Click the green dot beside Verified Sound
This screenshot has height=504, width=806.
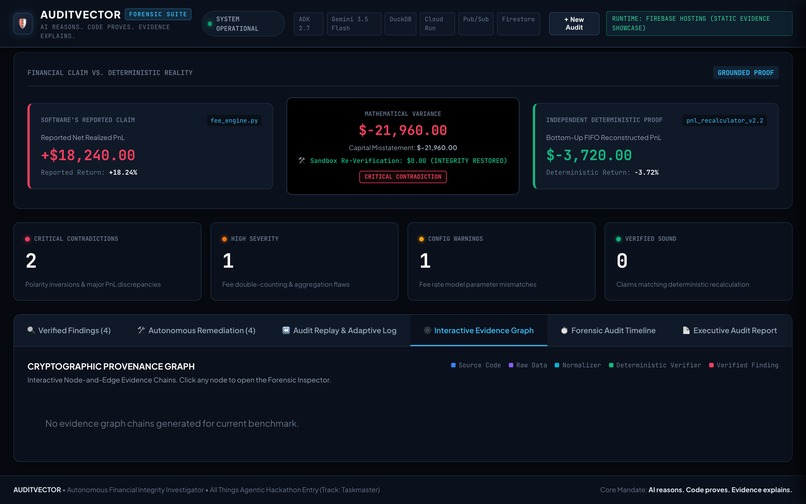618,239
